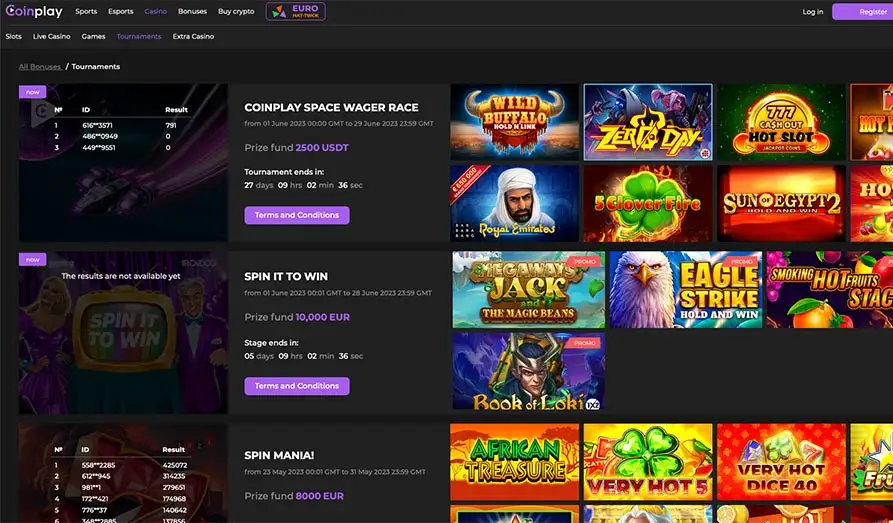This screenshot has height=523, width=893.
Task: Select the Live Casino tab
Action: point(52,36)
